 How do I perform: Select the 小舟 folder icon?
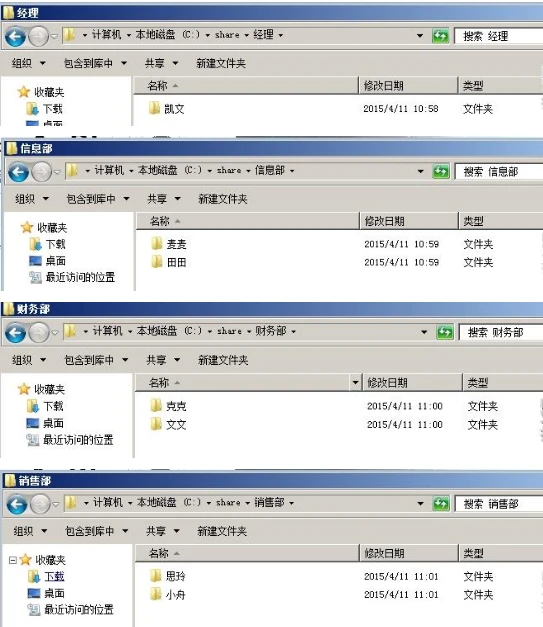tap(156, 594)
